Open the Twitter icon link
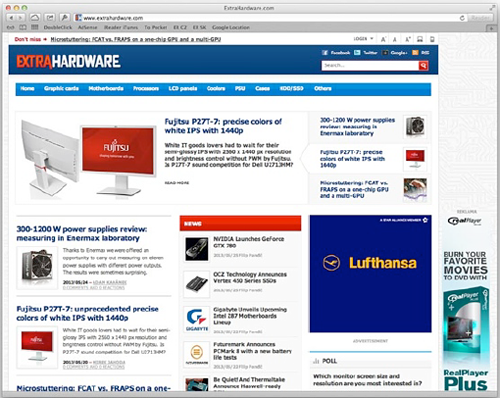Viewport: 500px width, 398px height. point(357,53)
